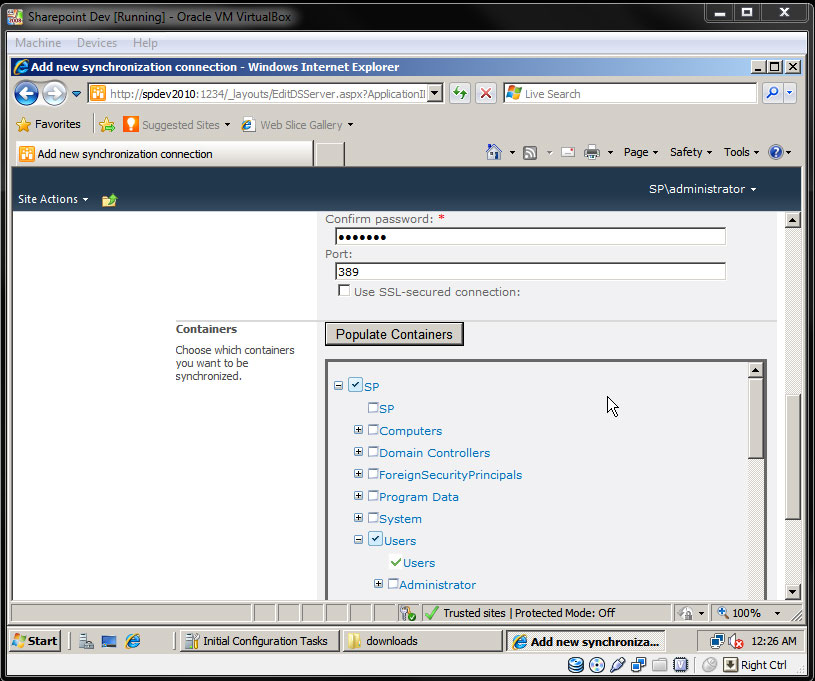Open the VirtualBox Help menu
This screenshot has height=681, width=815.
pyautogui.click(x=145, y=43)
